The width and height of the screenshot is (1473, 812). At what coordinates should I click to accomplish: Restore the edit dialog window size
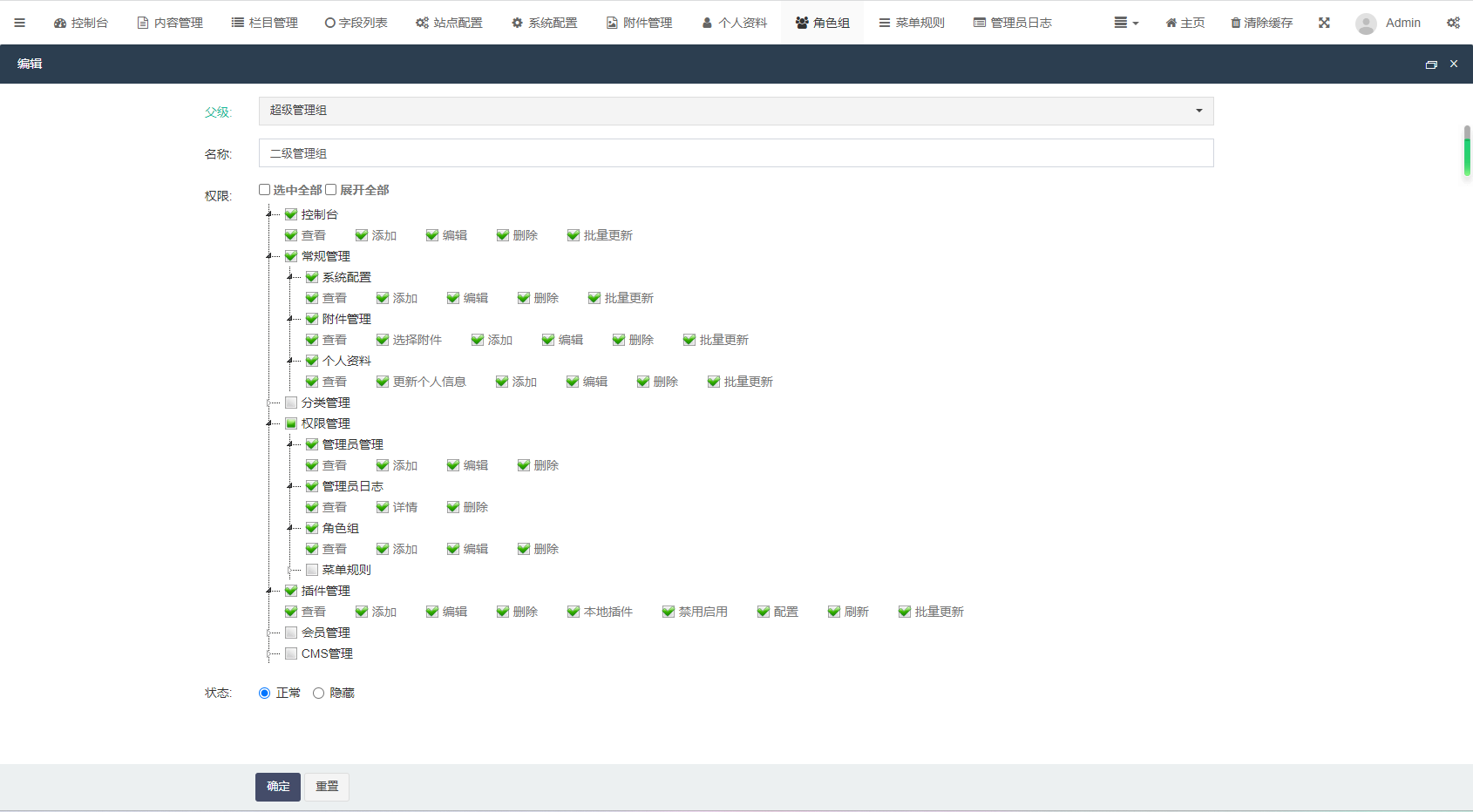tap(1430, 64)
